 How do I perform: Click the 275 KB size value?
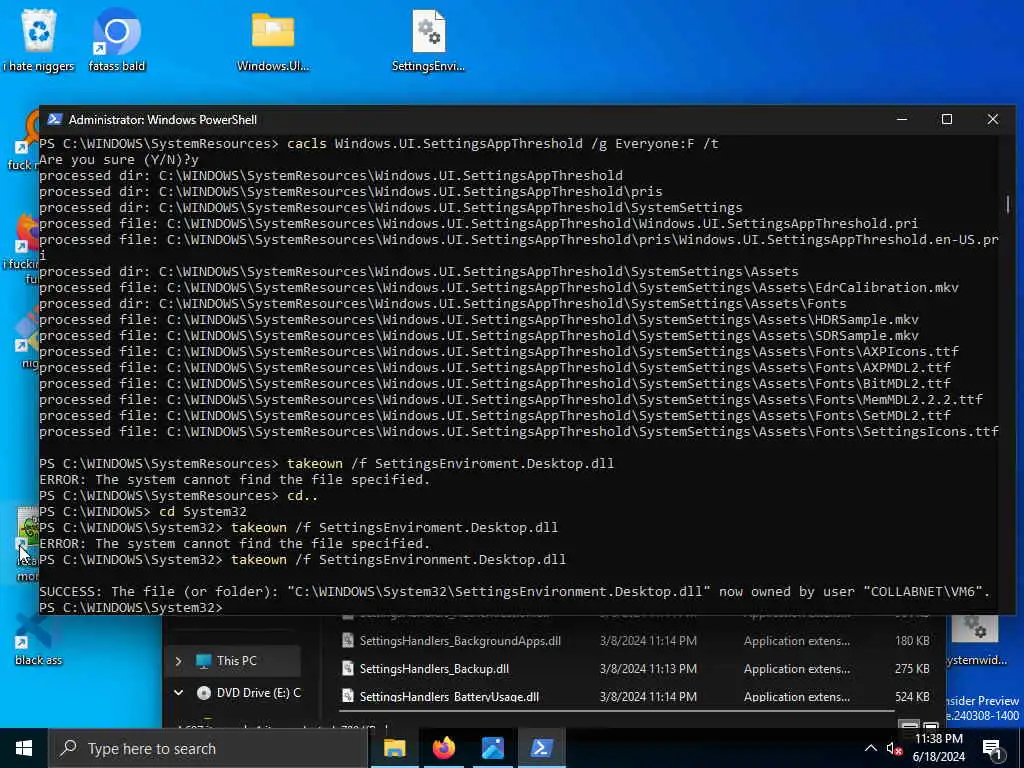912,669
